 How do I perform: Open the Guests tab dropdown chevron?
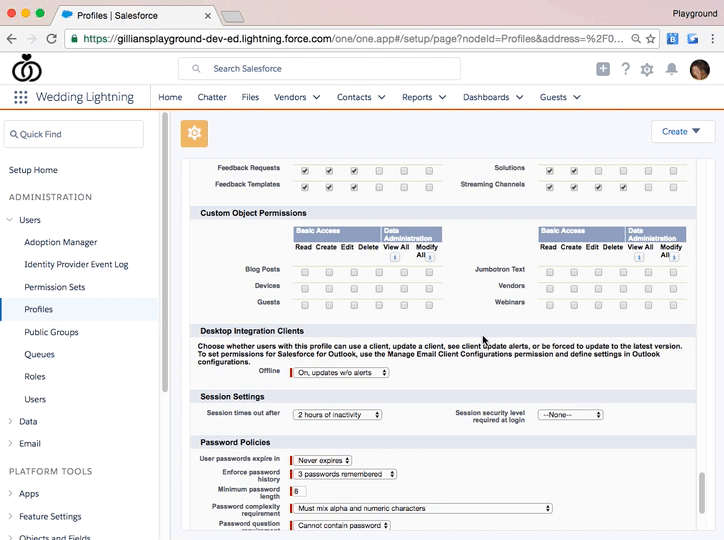(x=577, y=97)
